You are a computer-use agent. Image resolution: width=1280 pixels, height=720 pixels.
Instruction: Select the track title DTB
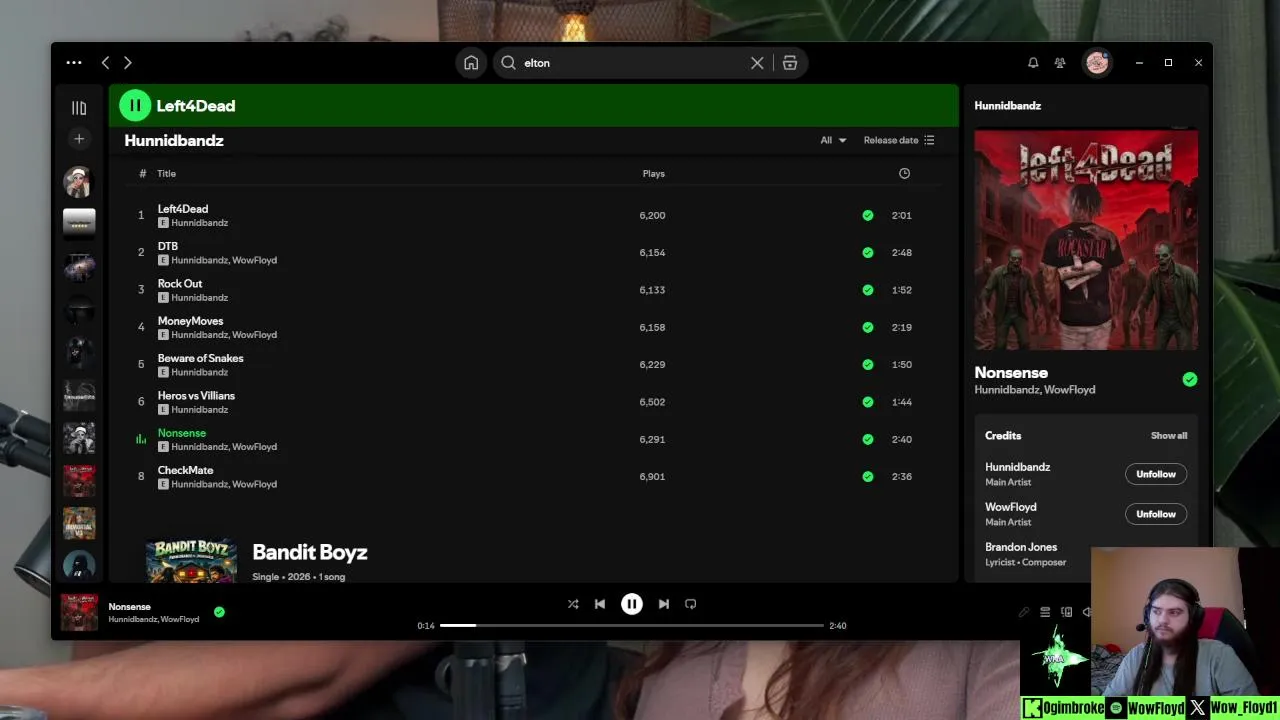pyautogui.click(x=168, y=246)
